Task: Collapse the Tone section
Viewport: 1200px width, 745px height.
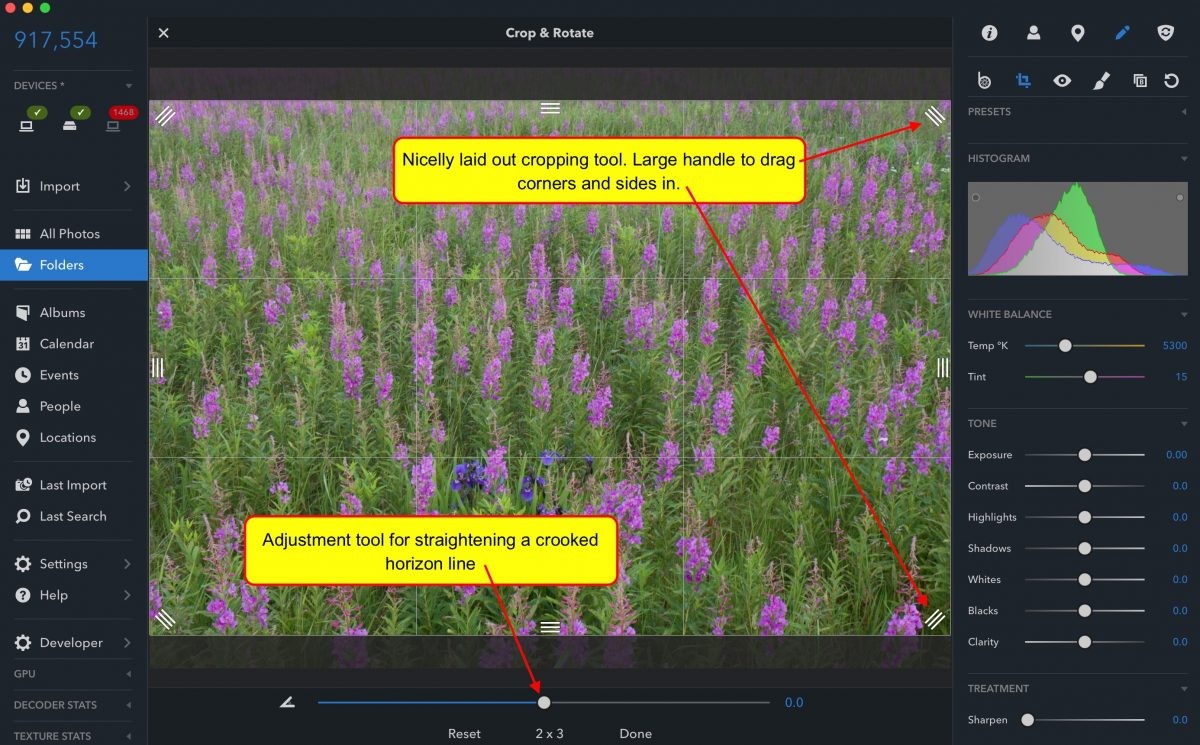Action: pos(1184,423)
